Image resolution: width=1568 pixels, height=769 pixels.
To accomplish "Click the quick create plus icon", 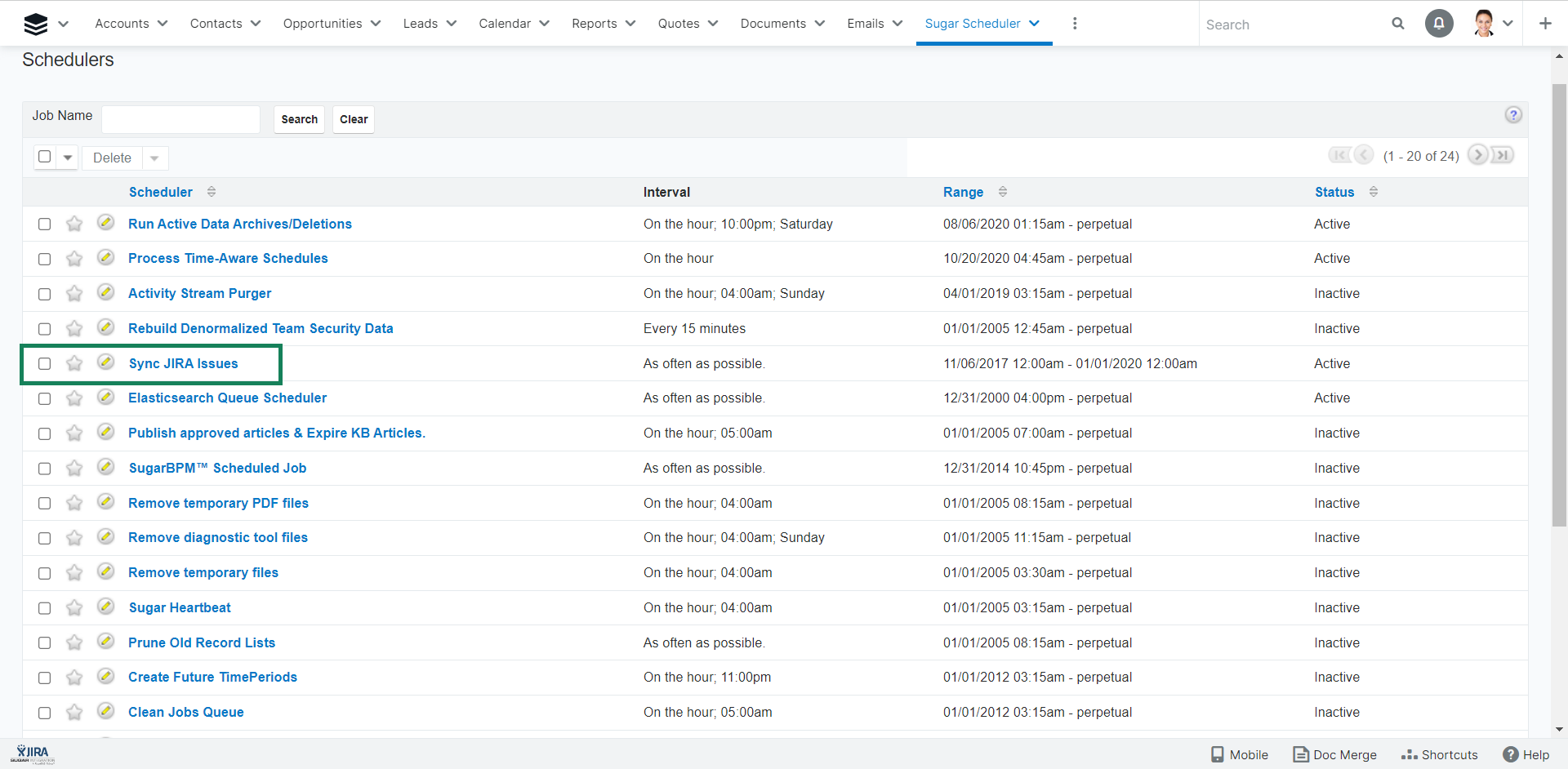I will pos(1544,24).
